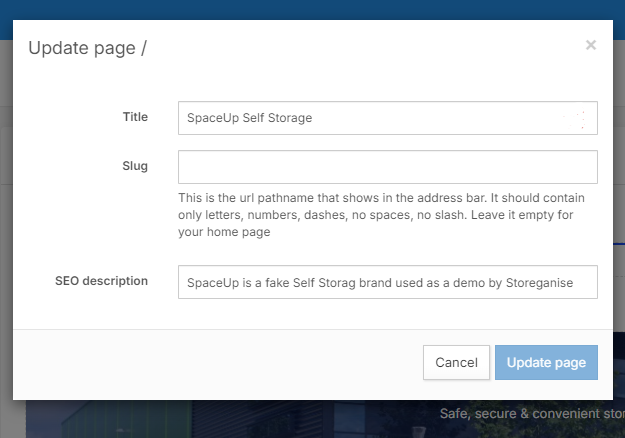Click the Title input field
The image size is (625, 438).
387,118
